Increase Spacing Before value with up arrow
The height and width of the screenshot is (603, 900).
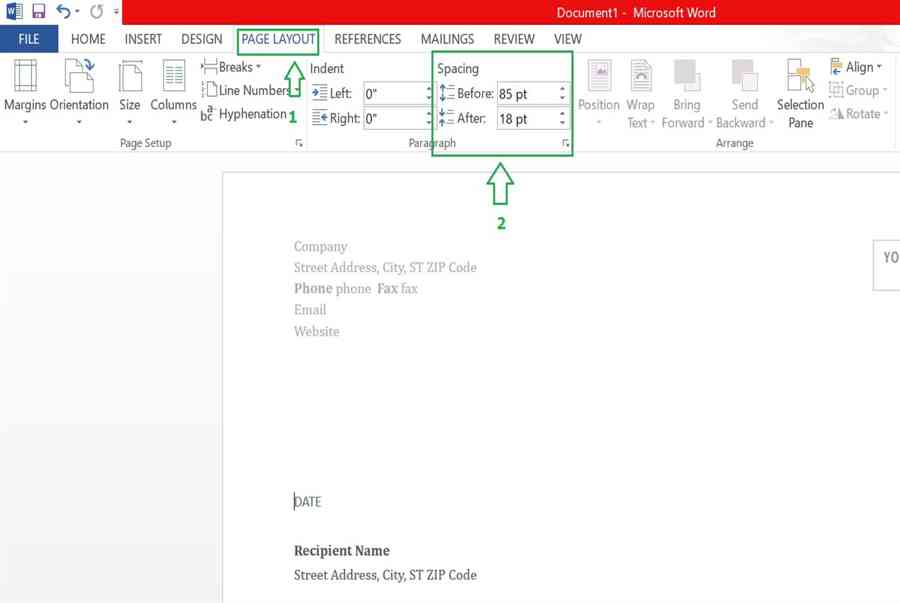(562, 88)
